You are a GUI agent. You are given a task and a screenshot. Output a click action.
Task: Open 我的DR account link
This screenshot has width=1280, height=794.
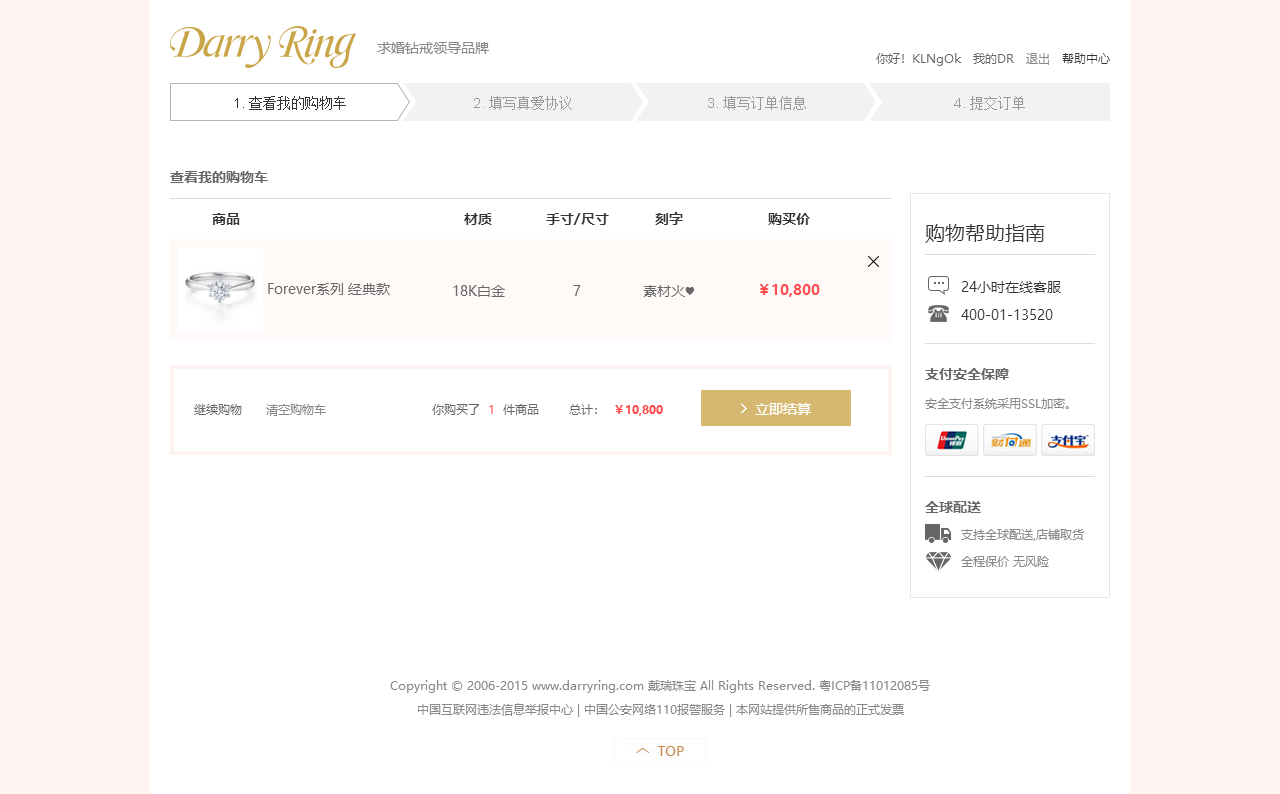(x=993, y=59)
